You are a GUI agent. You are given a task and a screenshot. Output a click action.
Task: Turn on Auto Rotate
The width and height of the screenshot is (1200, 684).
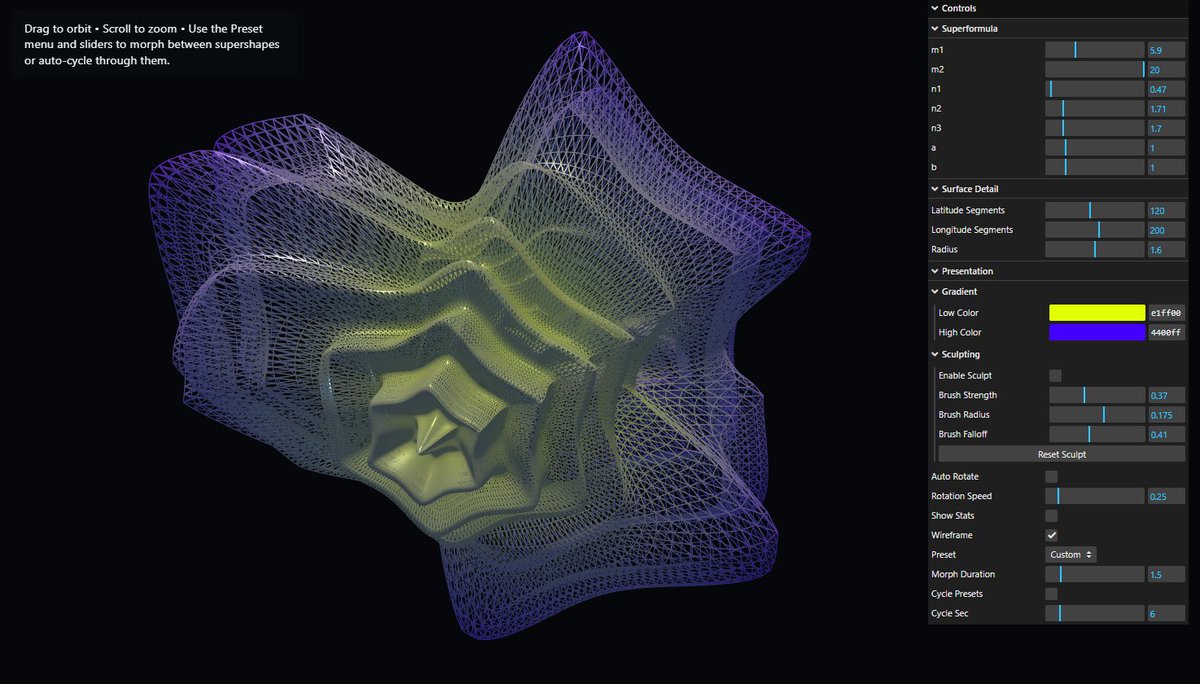pyautogui.click(x=1051, y=476)
